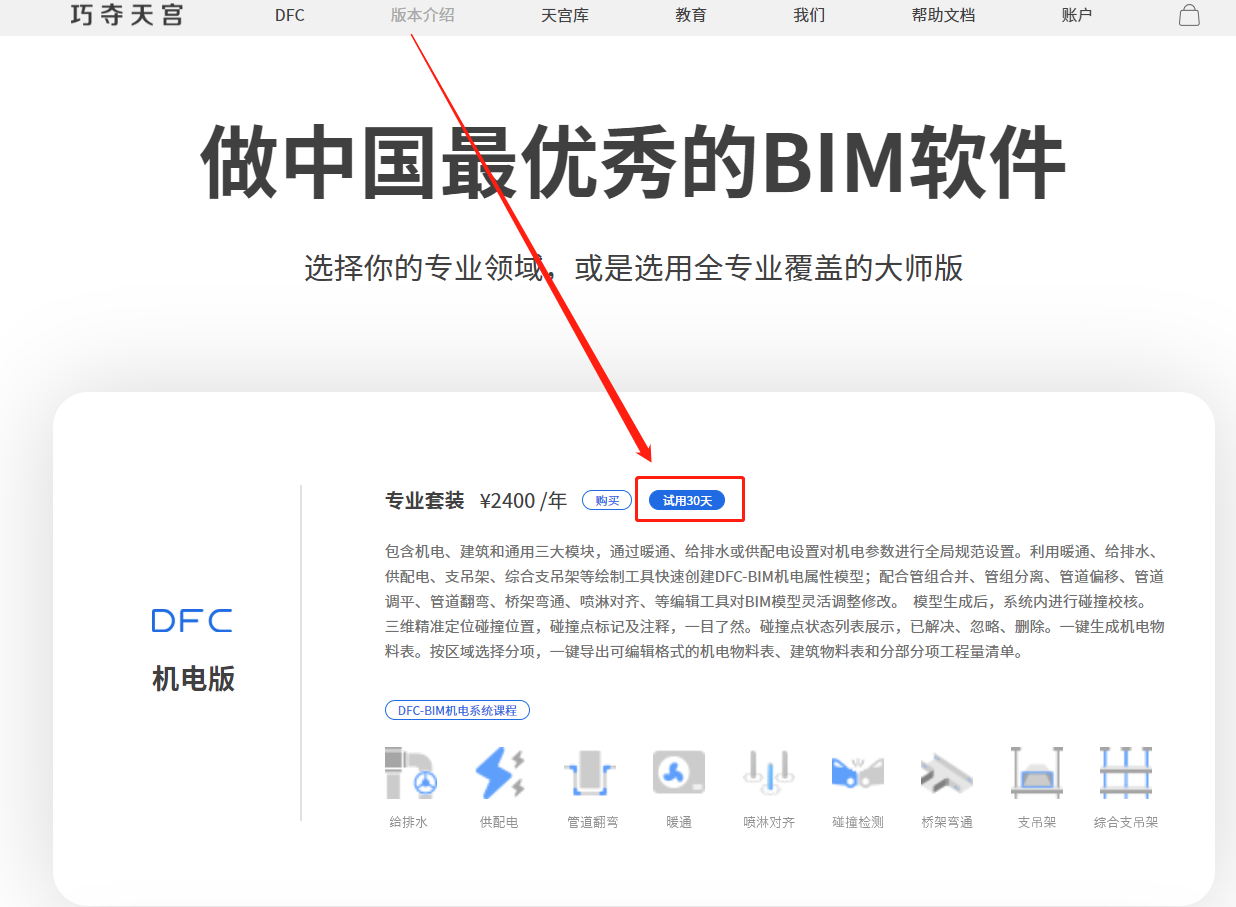Open the DFC-BIM机电系统课程 link
This screenshot has width=1236, height=907.
click(x=457, y=710)
